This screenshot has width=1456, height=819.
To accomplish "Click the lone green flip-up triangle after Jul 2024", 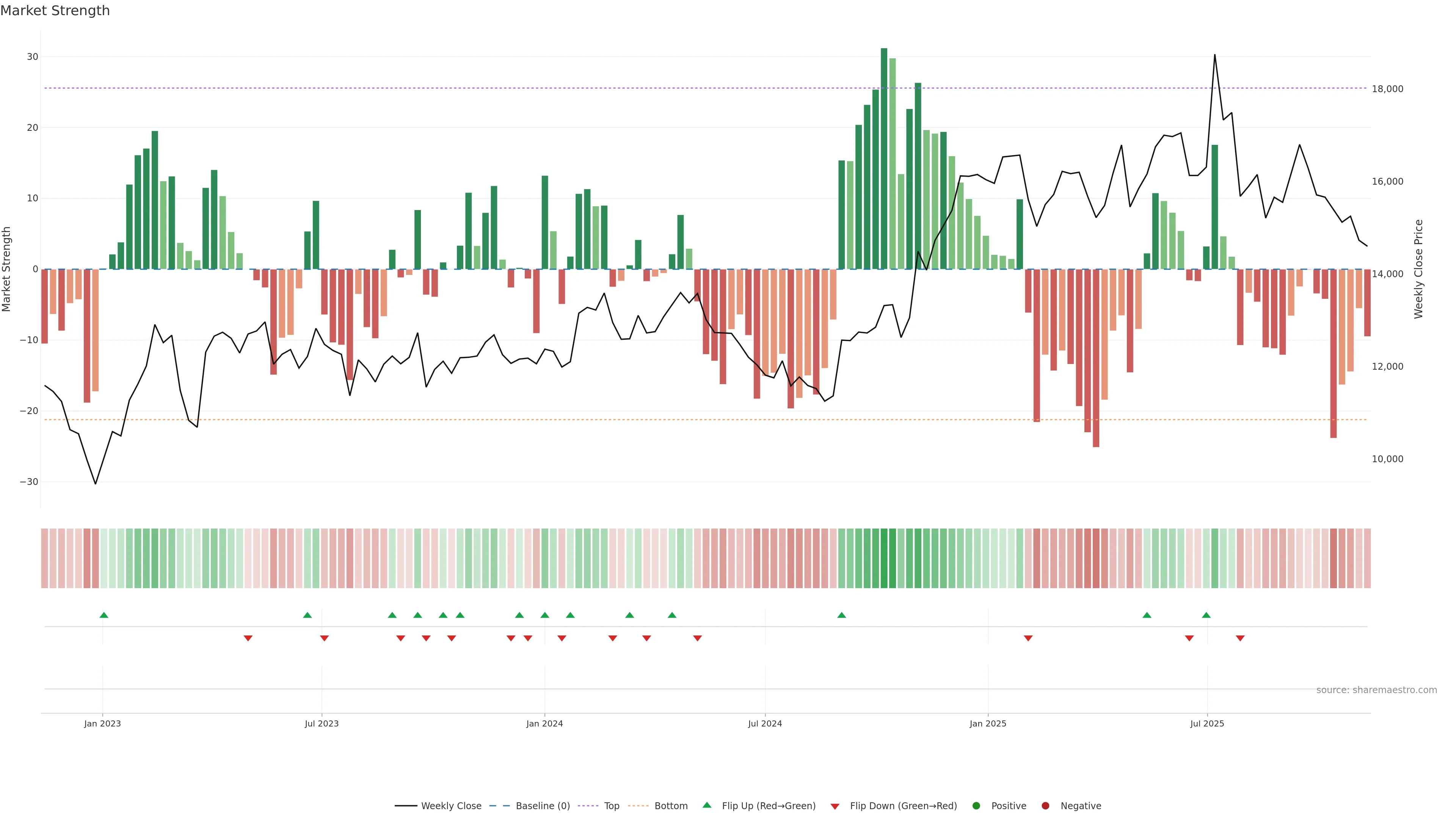I will (842, 615).
